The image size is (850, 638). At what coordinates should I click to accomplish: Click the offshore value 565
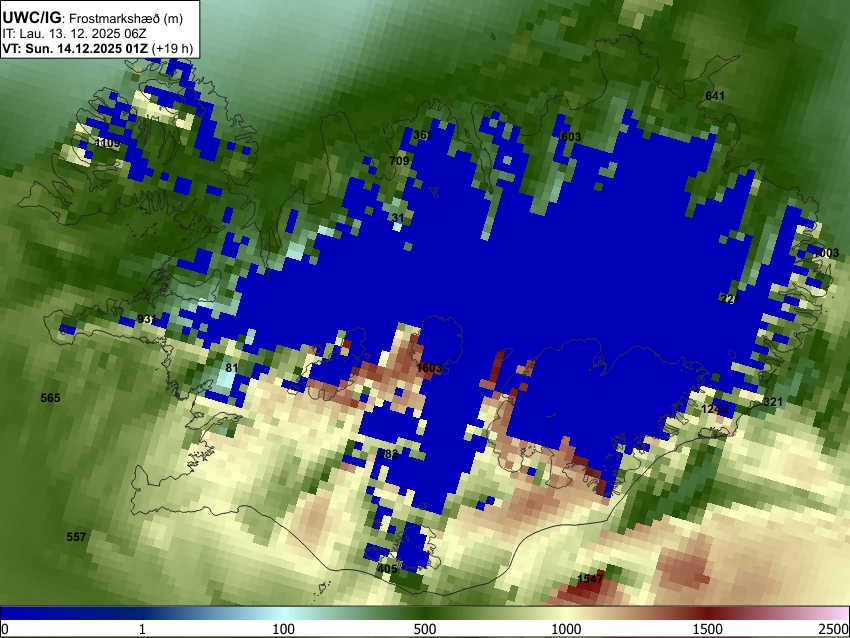[x=50, y=398]
